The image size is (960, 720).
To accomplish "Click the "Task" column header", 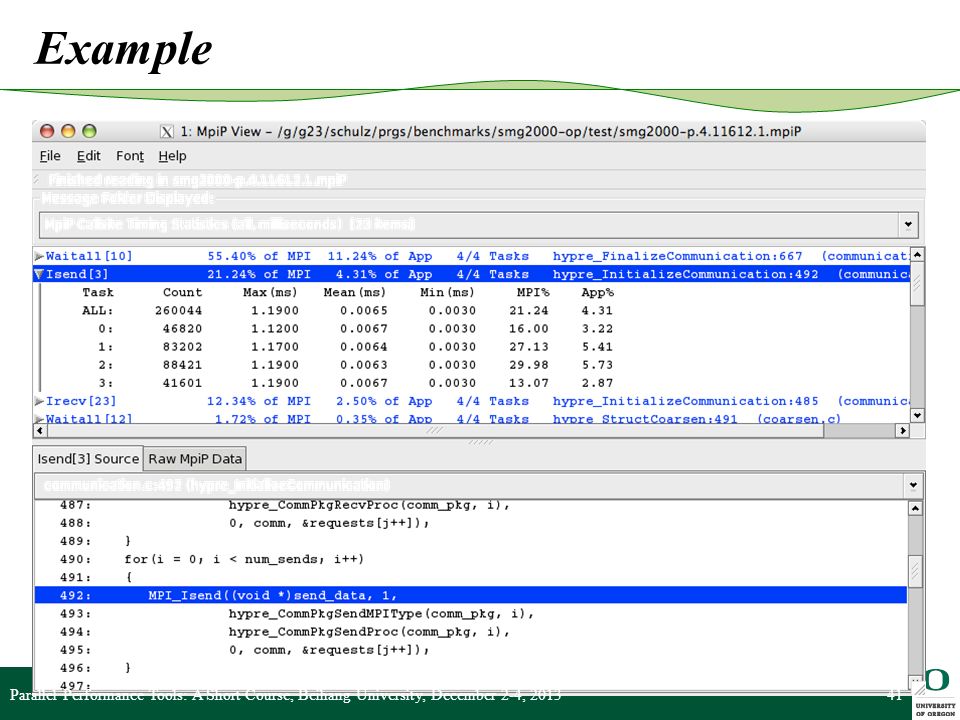I will (x=98, y=293).
